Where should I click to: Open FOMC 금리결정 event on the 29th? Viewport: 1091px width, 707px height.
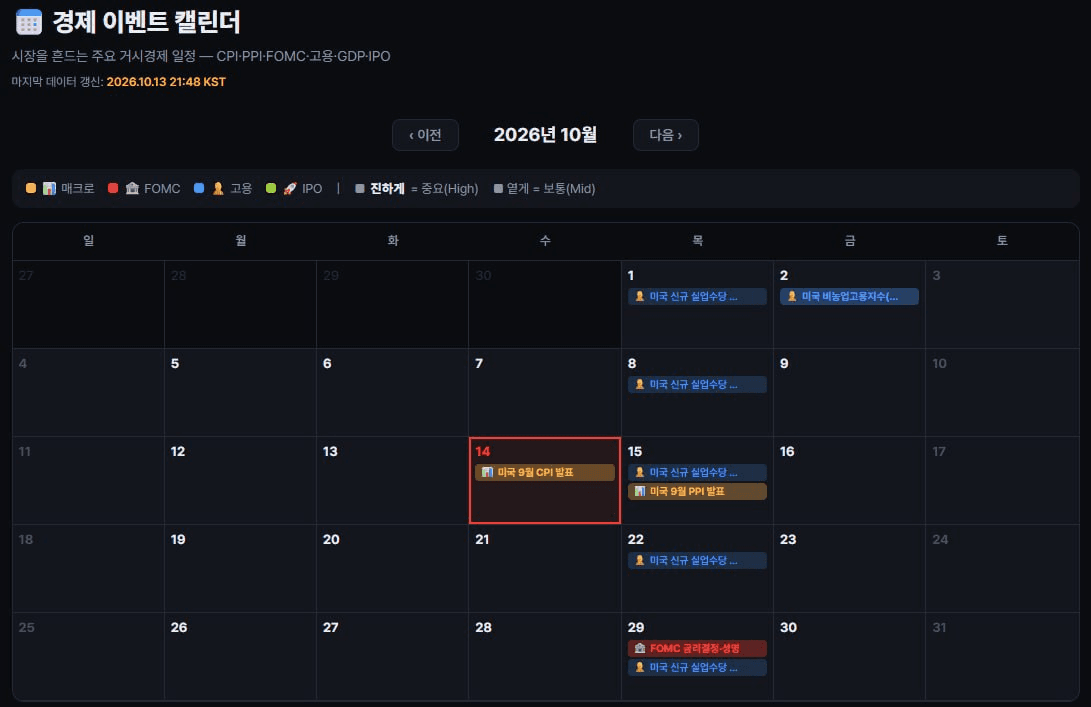pyautogui.click(x=697, y=649)
